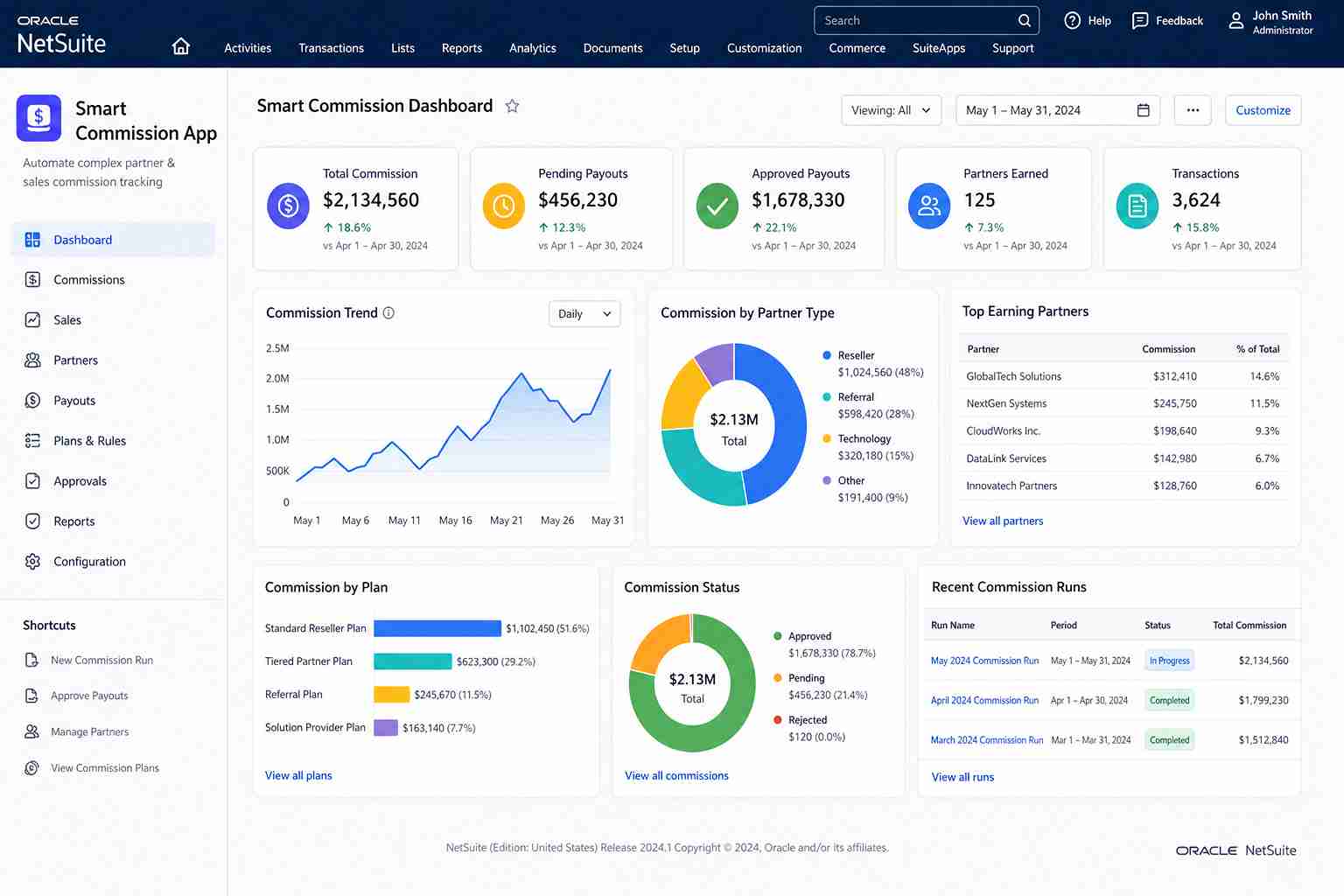The image size is (1344, 896).
Task: Click the Partners sidebar icon
Action: (x=32, y=360)
